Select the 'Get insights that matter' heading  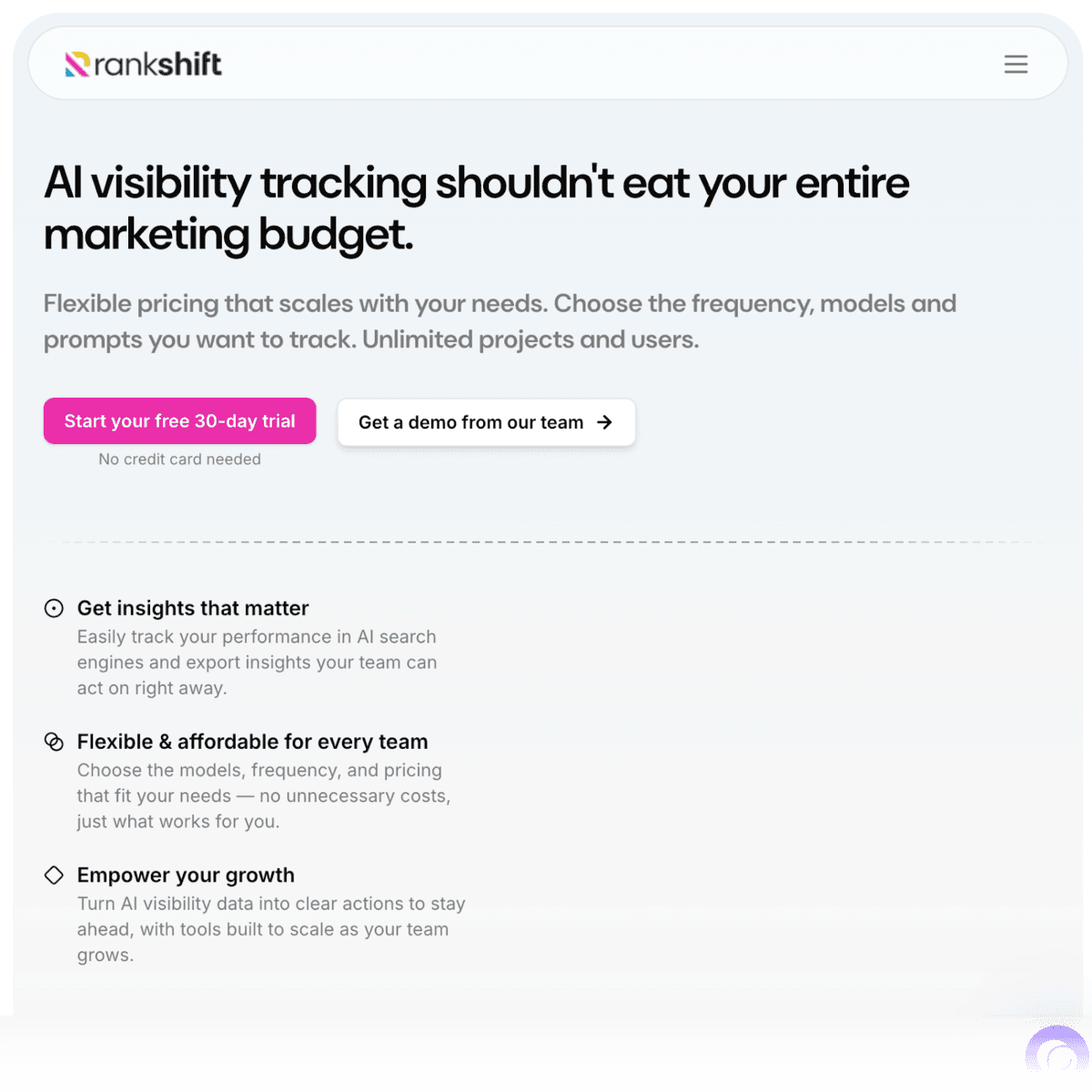point(192,608)
